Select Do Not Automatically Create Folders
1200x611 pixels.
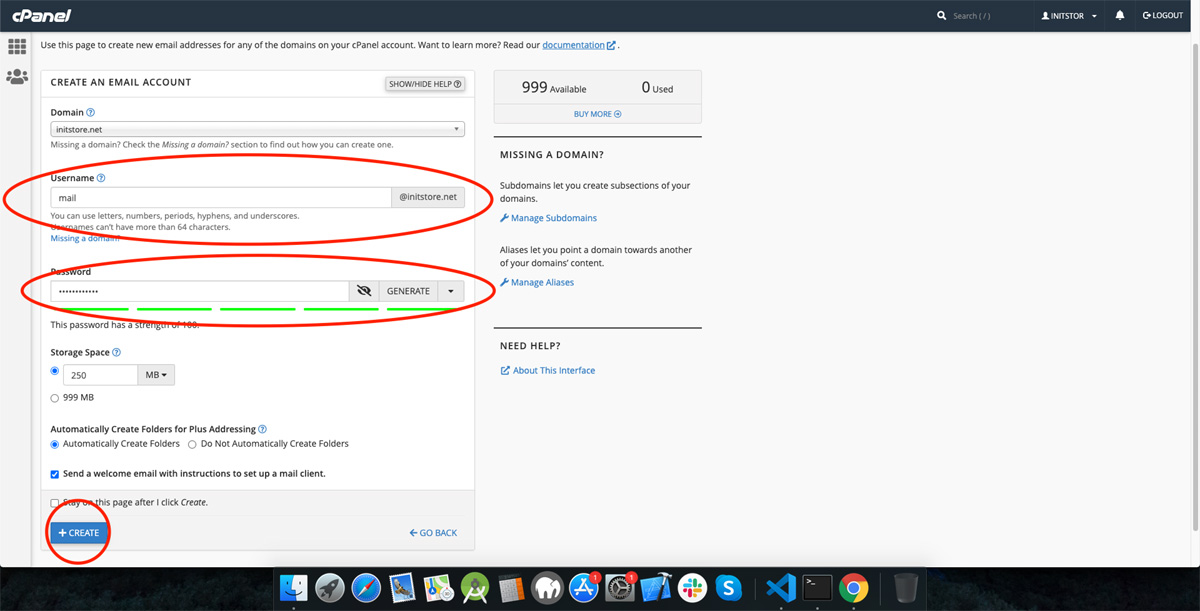192,444
